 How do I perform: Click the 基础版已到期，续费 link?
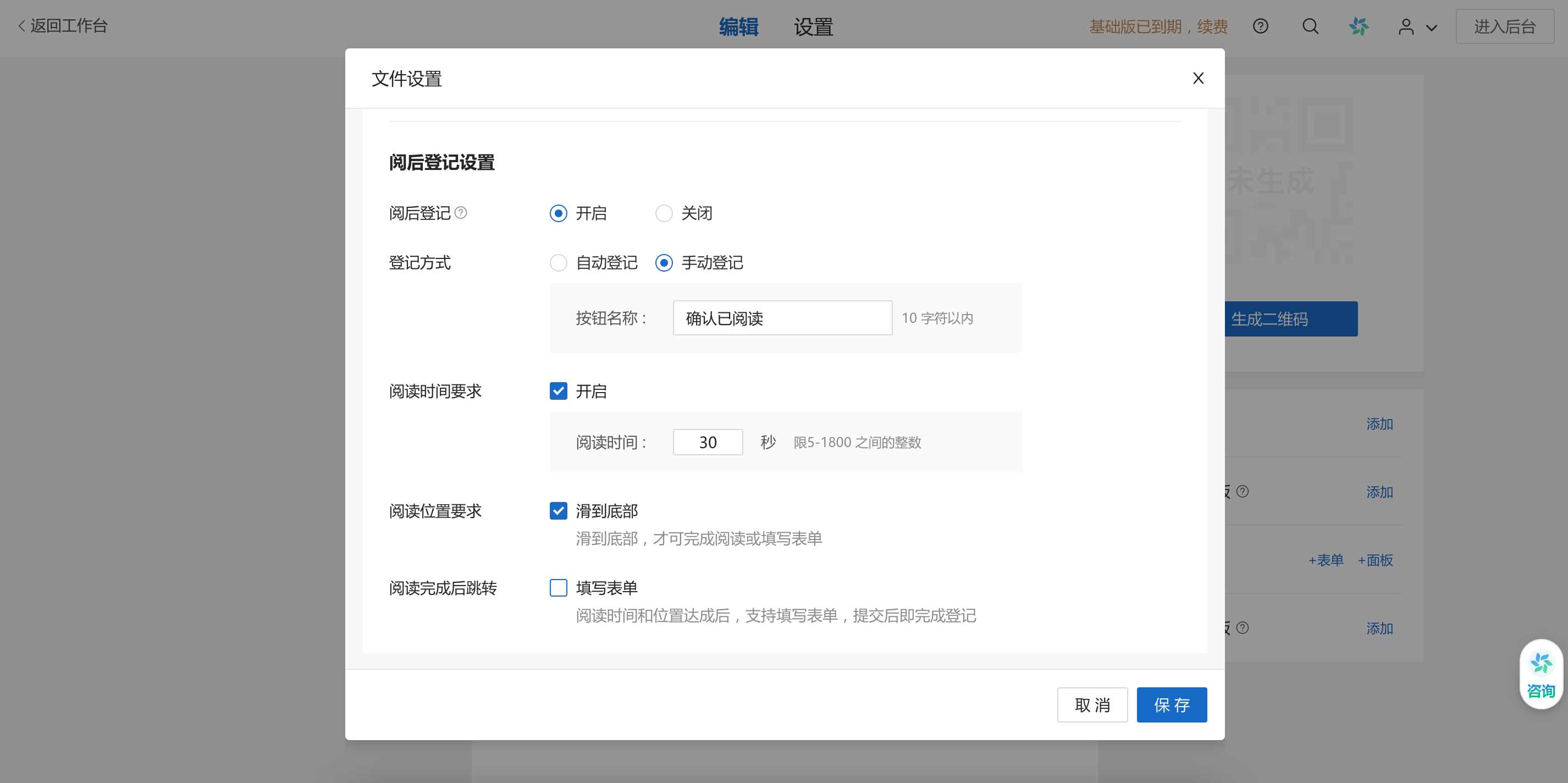1158,27
